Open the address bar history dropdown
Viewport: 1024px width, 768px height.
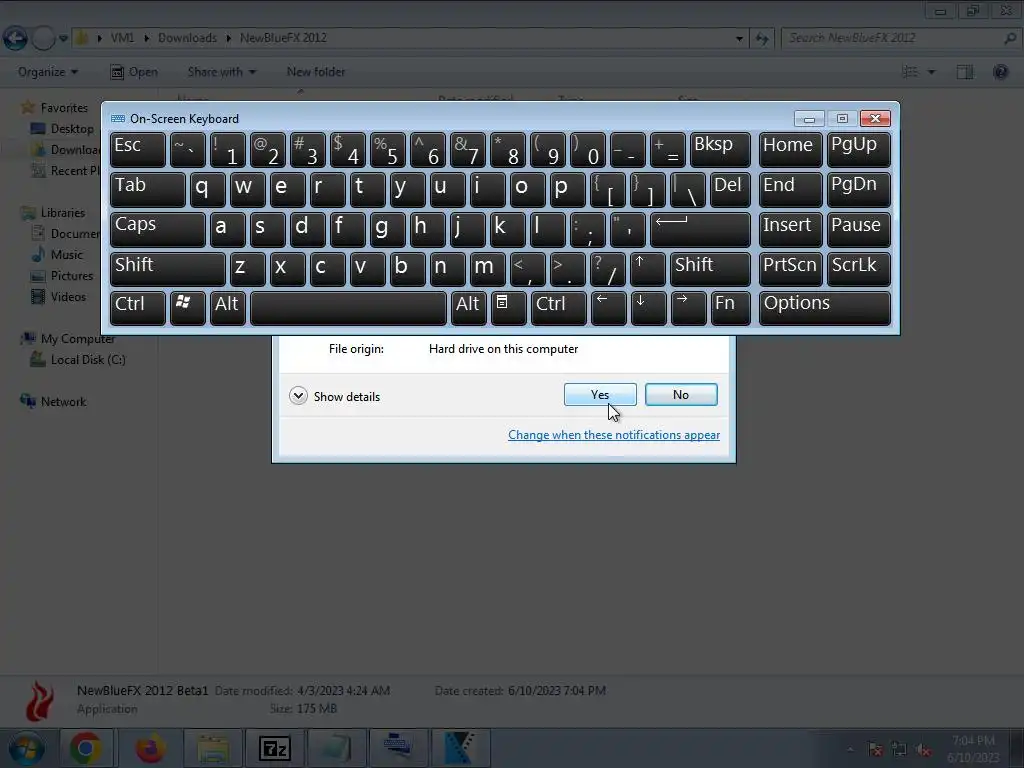click(739, 38)
